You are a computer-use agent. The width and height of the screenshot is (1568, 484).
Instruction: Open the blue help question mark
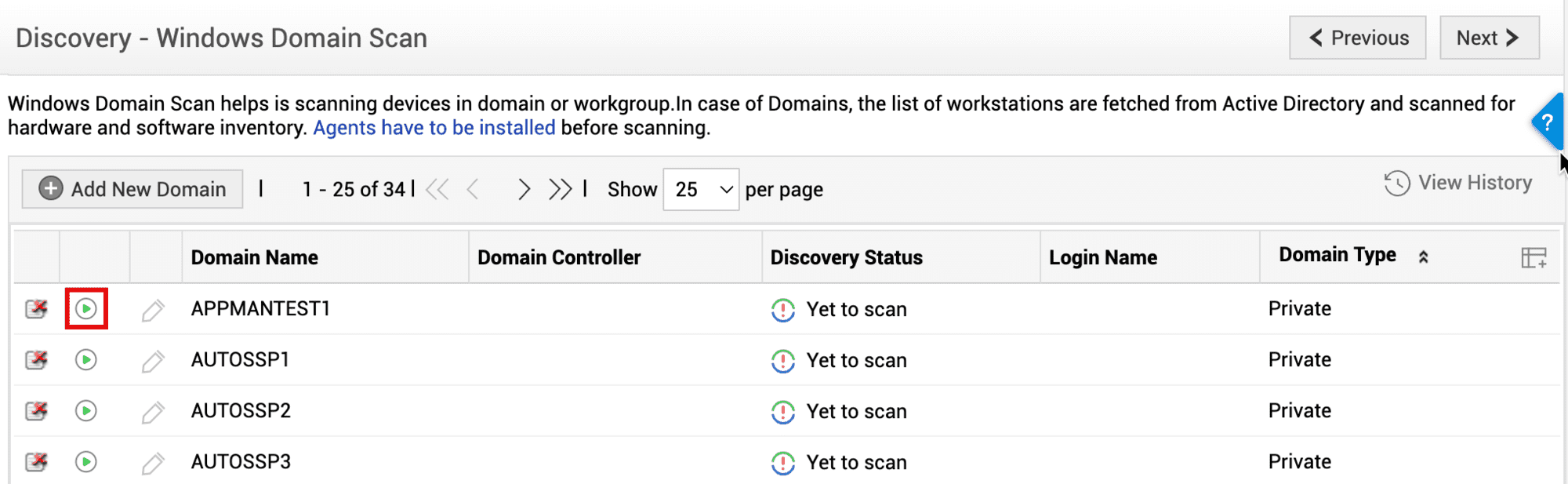pos(1547,122)
